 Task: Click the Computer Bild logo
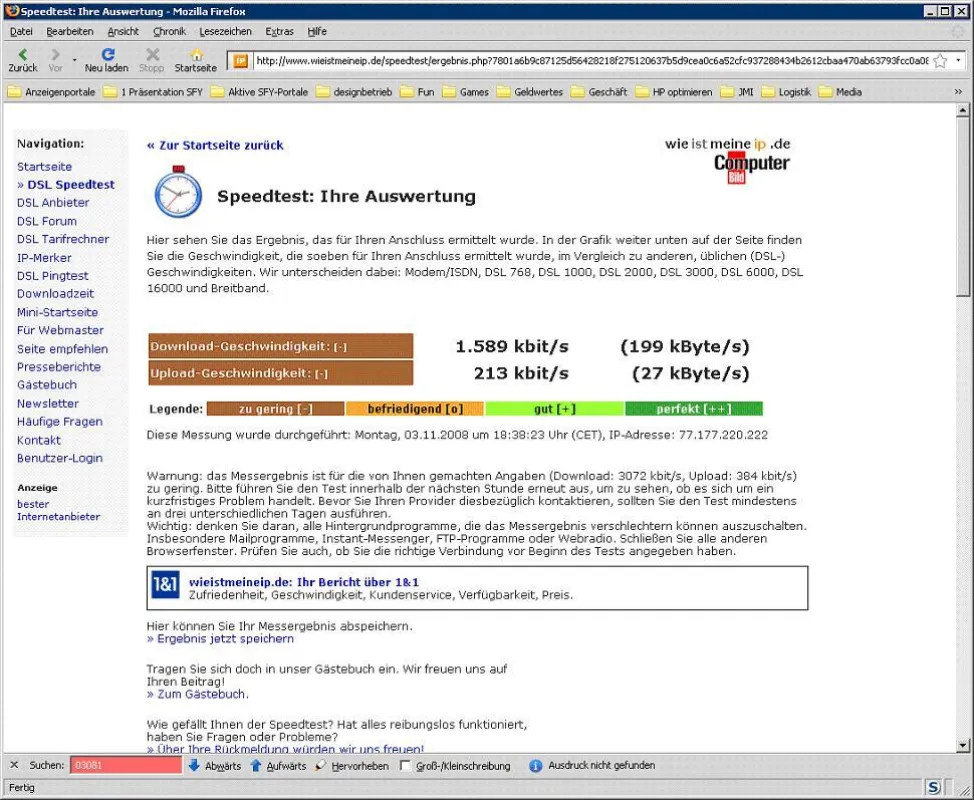pos(752,168)
